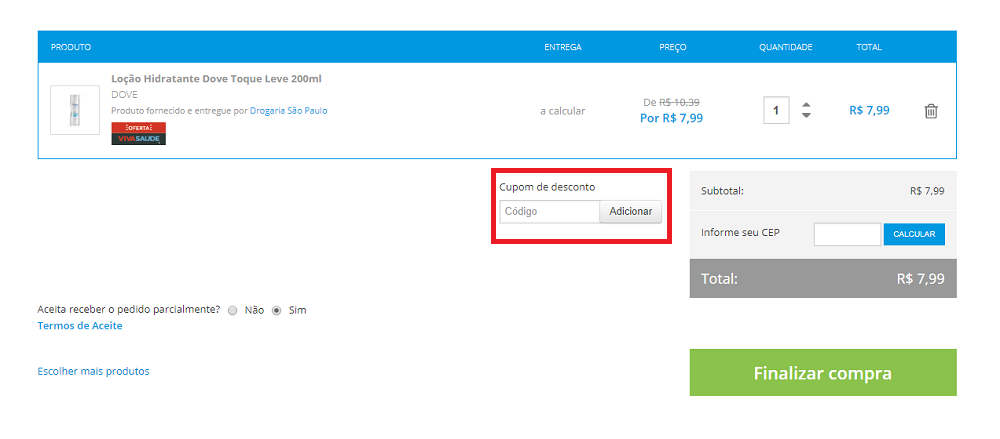Click the CEP input field
1000x439 pixels.
pos(847,234)
